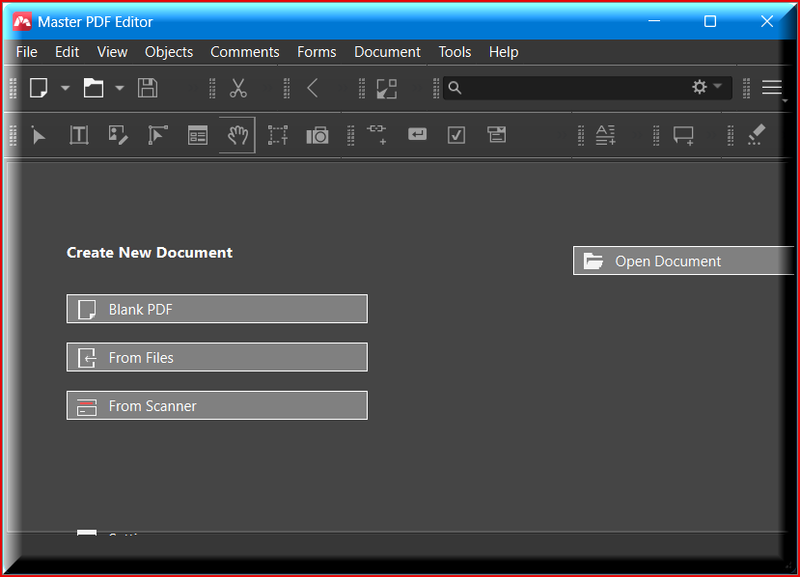The height and width of the screenshot is (577, 800).
Task: Open the Objects menu
Action: pos(169,52)
